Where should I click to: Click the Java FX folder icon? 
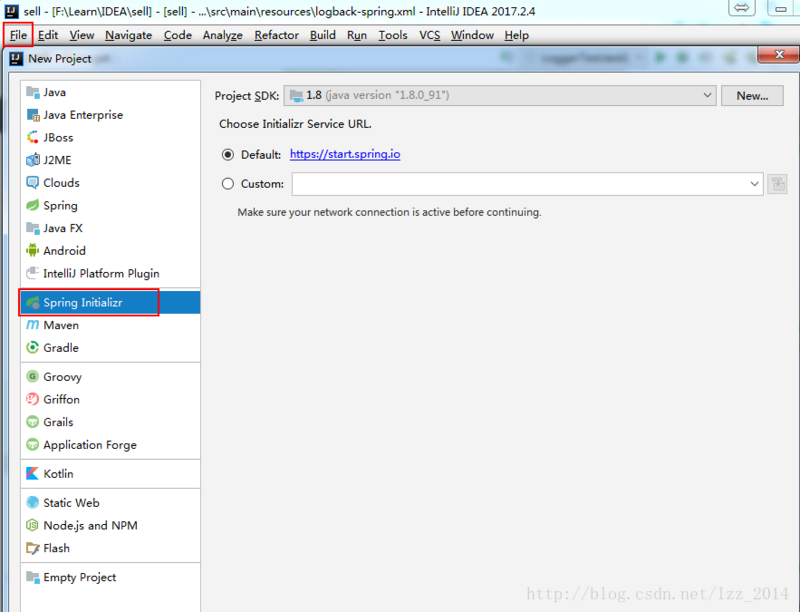point(33,228)
